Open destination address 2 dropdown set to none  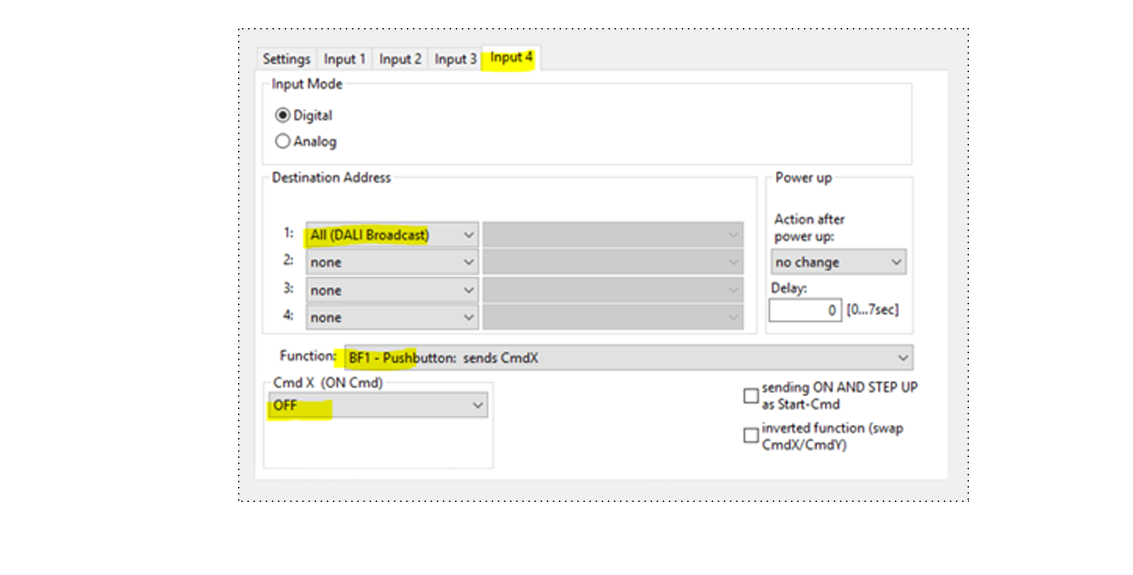392,262
